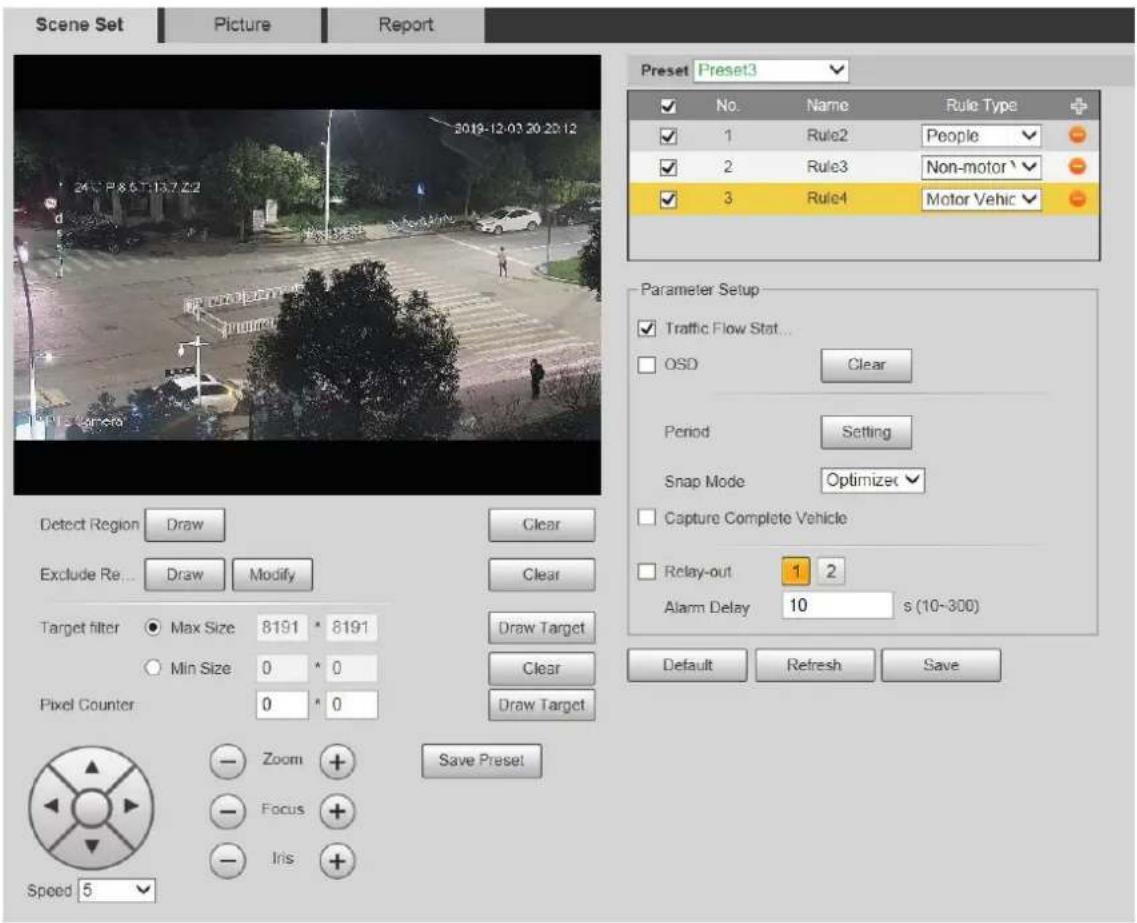
Task: Delete Rule3 using its orange minus icon
Action: pyautogui.click(x=1078, y=167)
